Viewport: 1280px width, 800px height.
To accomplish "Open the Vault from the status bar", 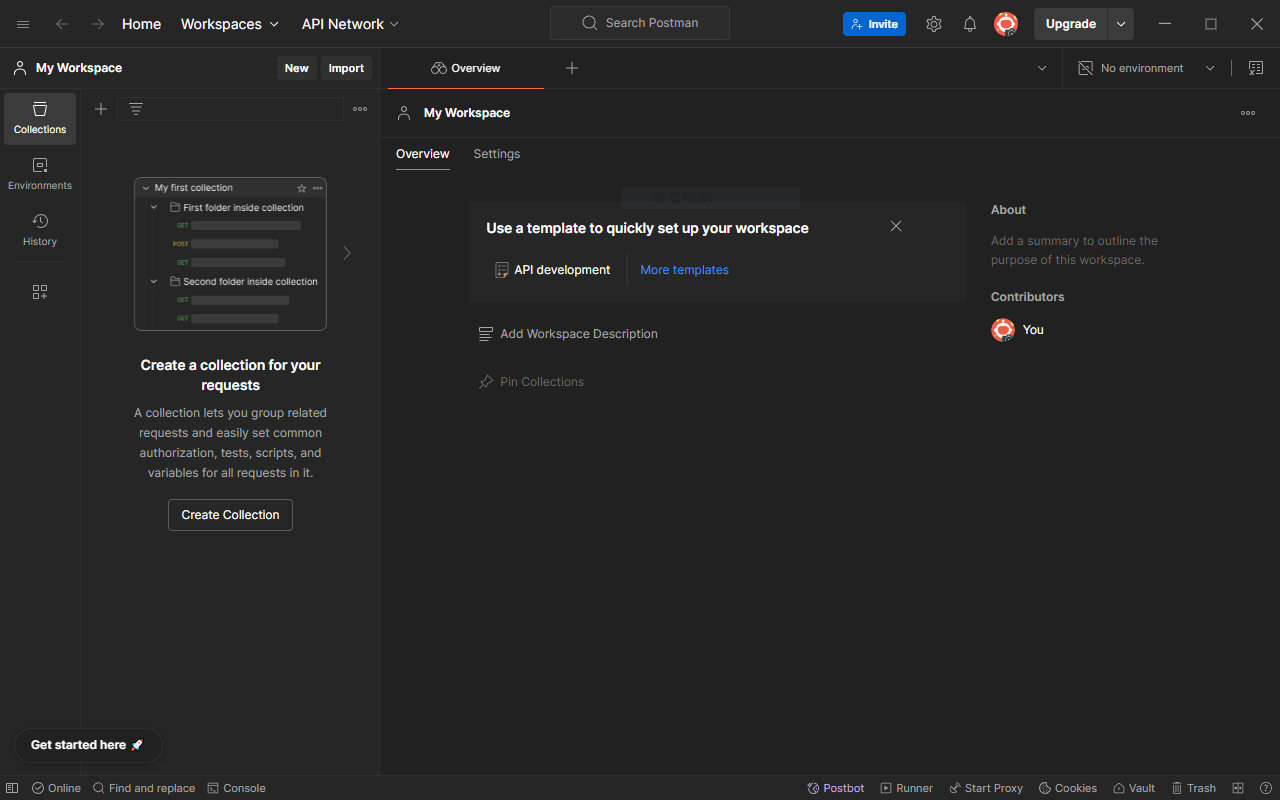I will tap(1134, 788).
